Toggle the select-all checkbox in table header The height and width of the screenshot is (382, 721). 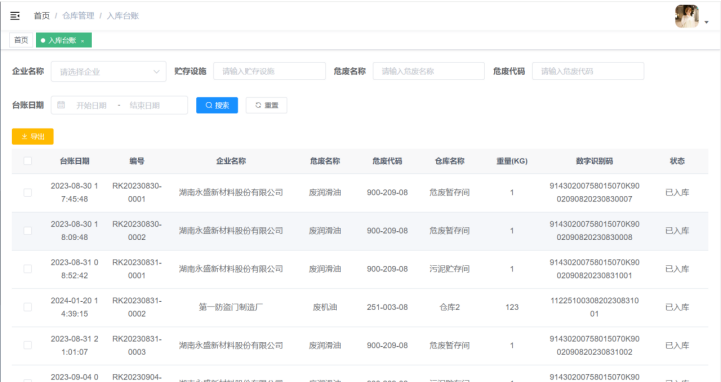click(28, 161)
